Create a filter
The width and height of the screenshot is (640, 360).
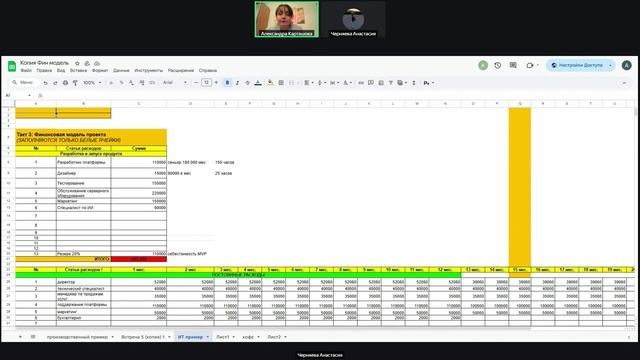(x=391, y=83)
